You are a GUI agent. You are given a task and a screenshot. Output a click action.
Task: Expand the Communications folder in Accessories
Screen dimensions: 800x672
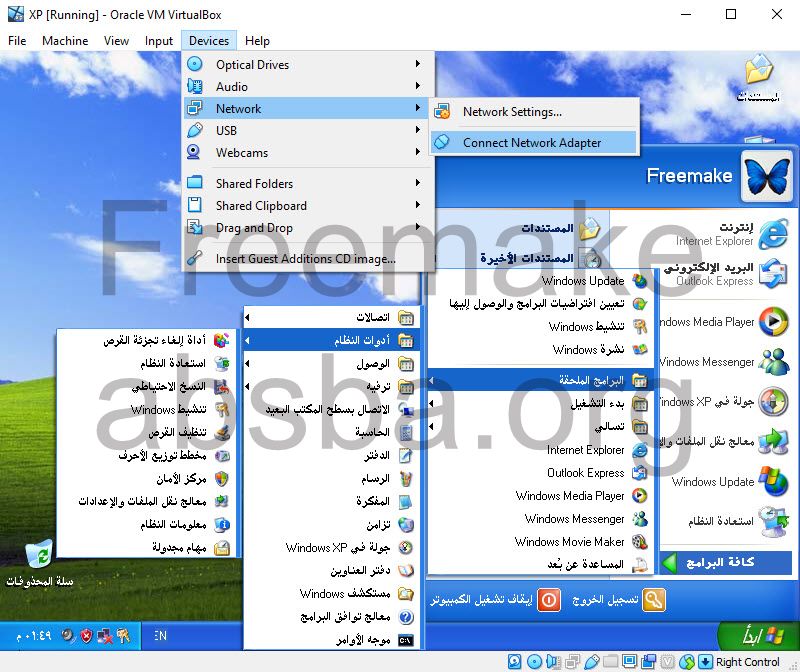pyautogui.click(x=331, y=317)
